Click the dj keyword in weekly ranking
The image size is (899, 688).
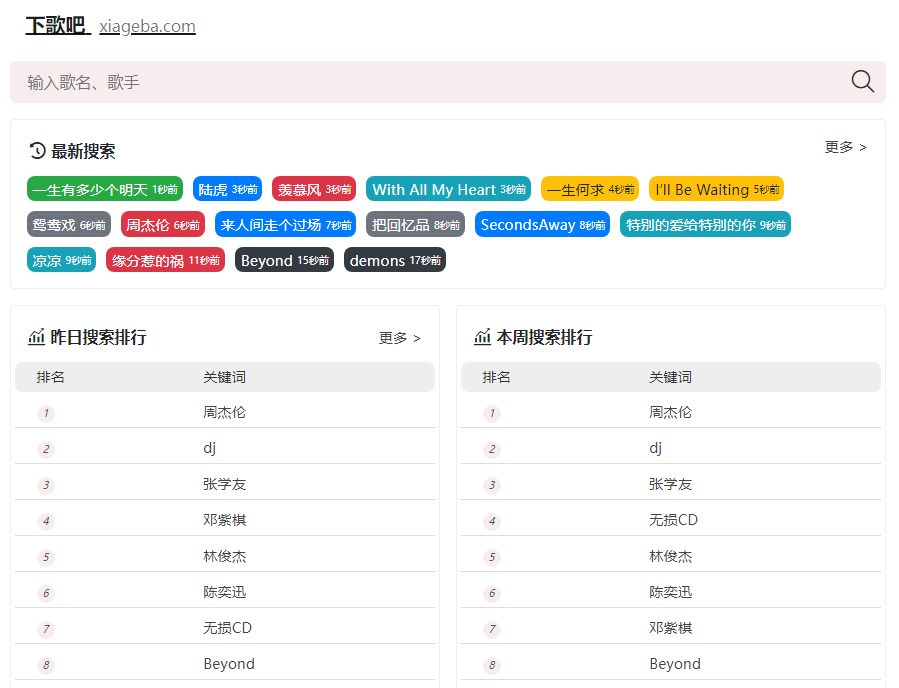655,447
